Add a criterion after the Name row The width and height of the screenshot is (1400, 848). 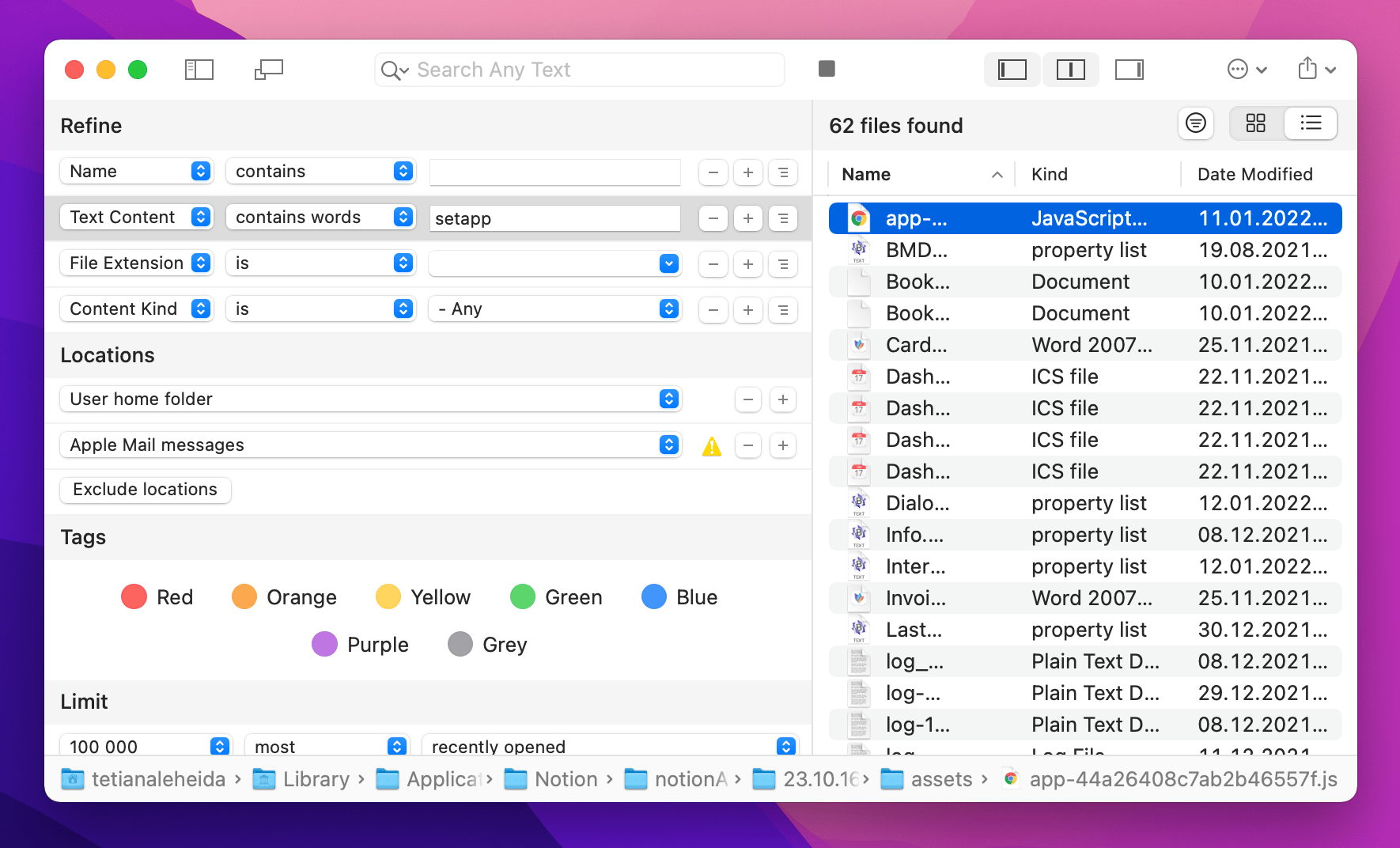click(x=748, y=172)
